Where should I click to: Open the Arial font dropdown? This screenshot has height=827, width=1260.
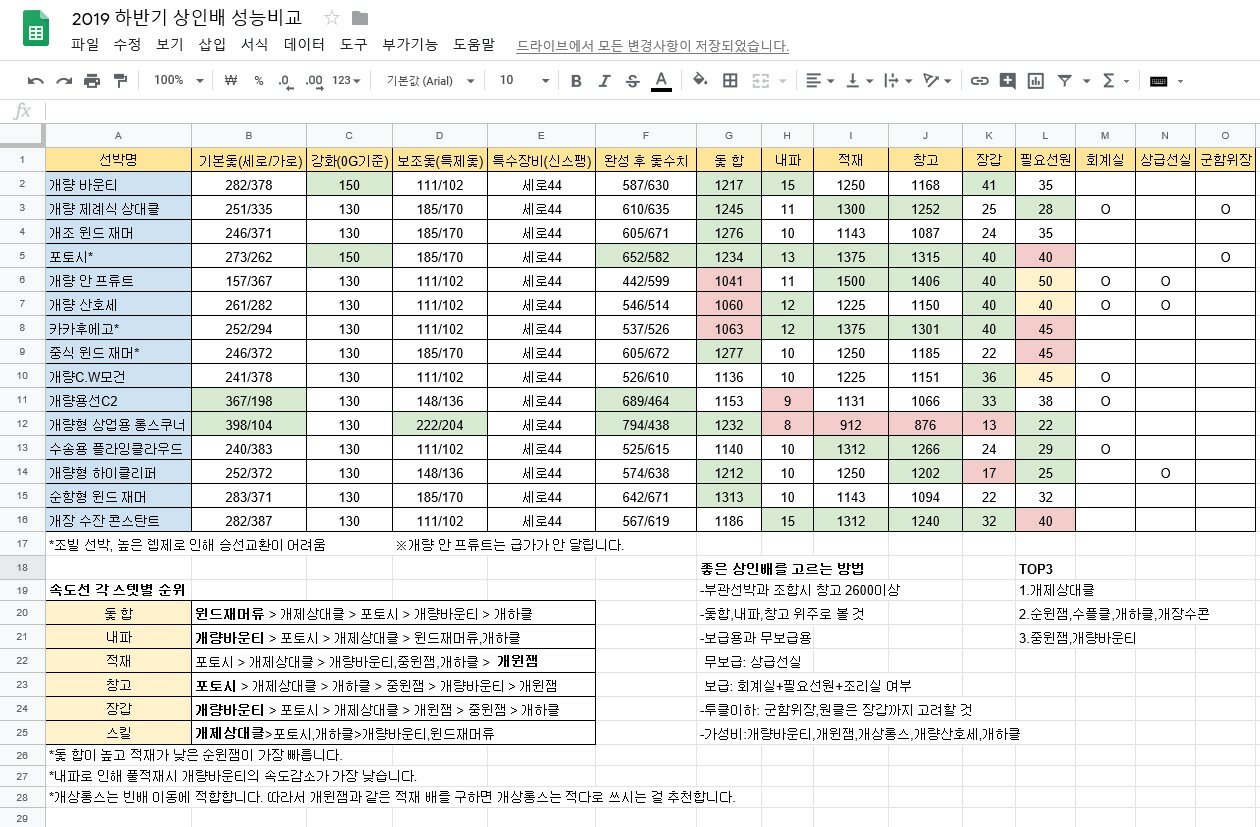point(430,81)
